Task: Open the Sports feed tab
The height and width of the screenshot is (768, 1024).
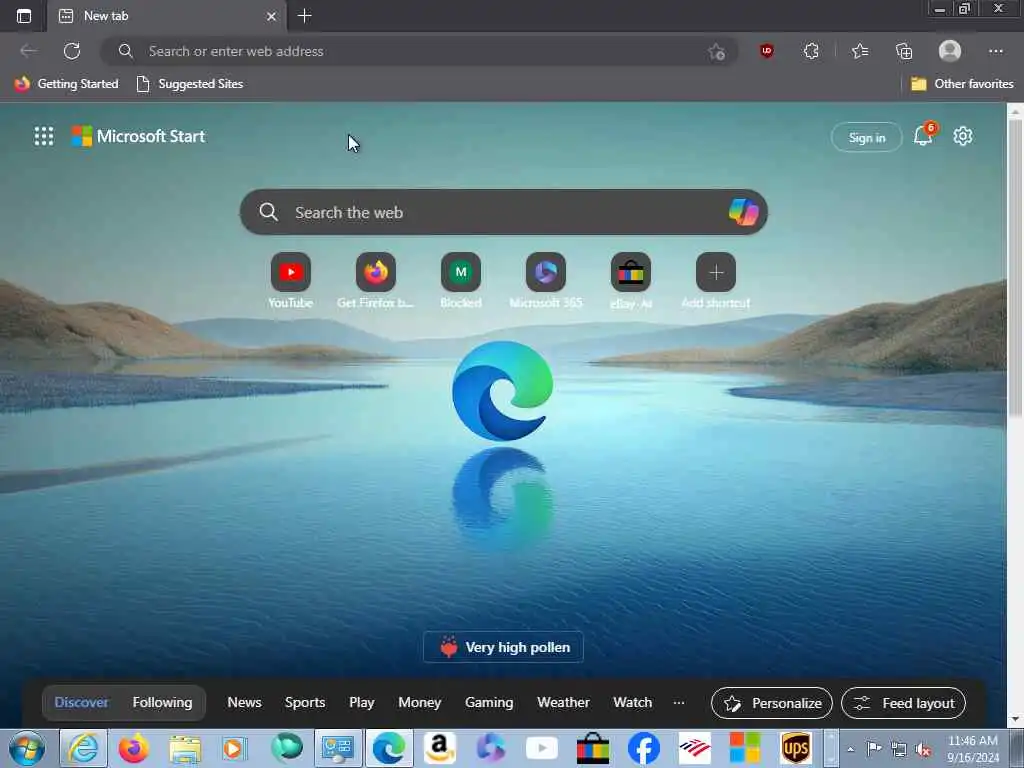Action: 305,702
